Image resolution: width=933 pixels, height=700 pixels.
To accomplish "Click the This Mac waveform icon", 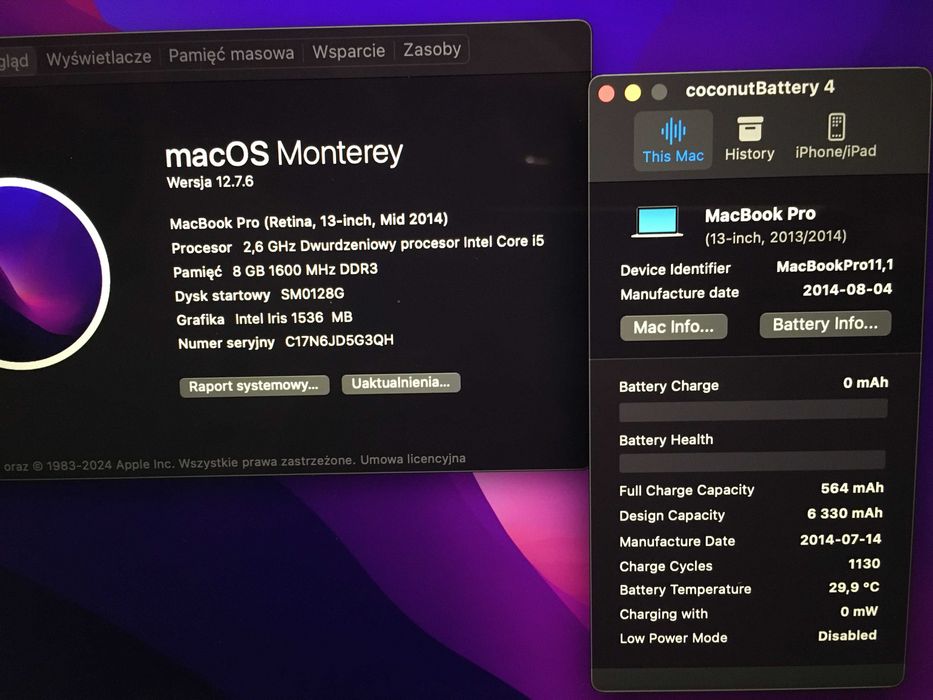I will (x=673, y=130).
